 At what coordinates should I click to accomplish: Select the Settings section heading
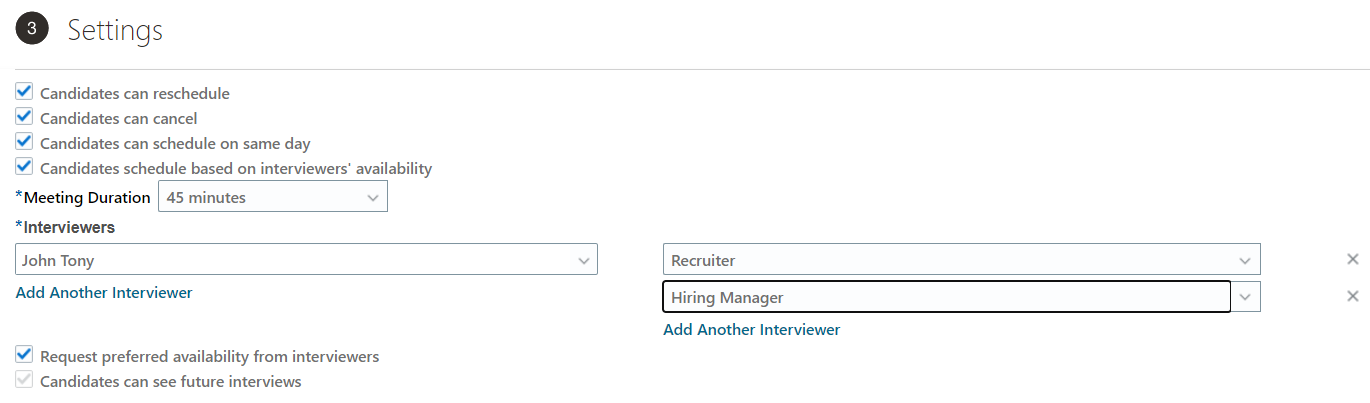pyautogui.click(x=115, y=31)
